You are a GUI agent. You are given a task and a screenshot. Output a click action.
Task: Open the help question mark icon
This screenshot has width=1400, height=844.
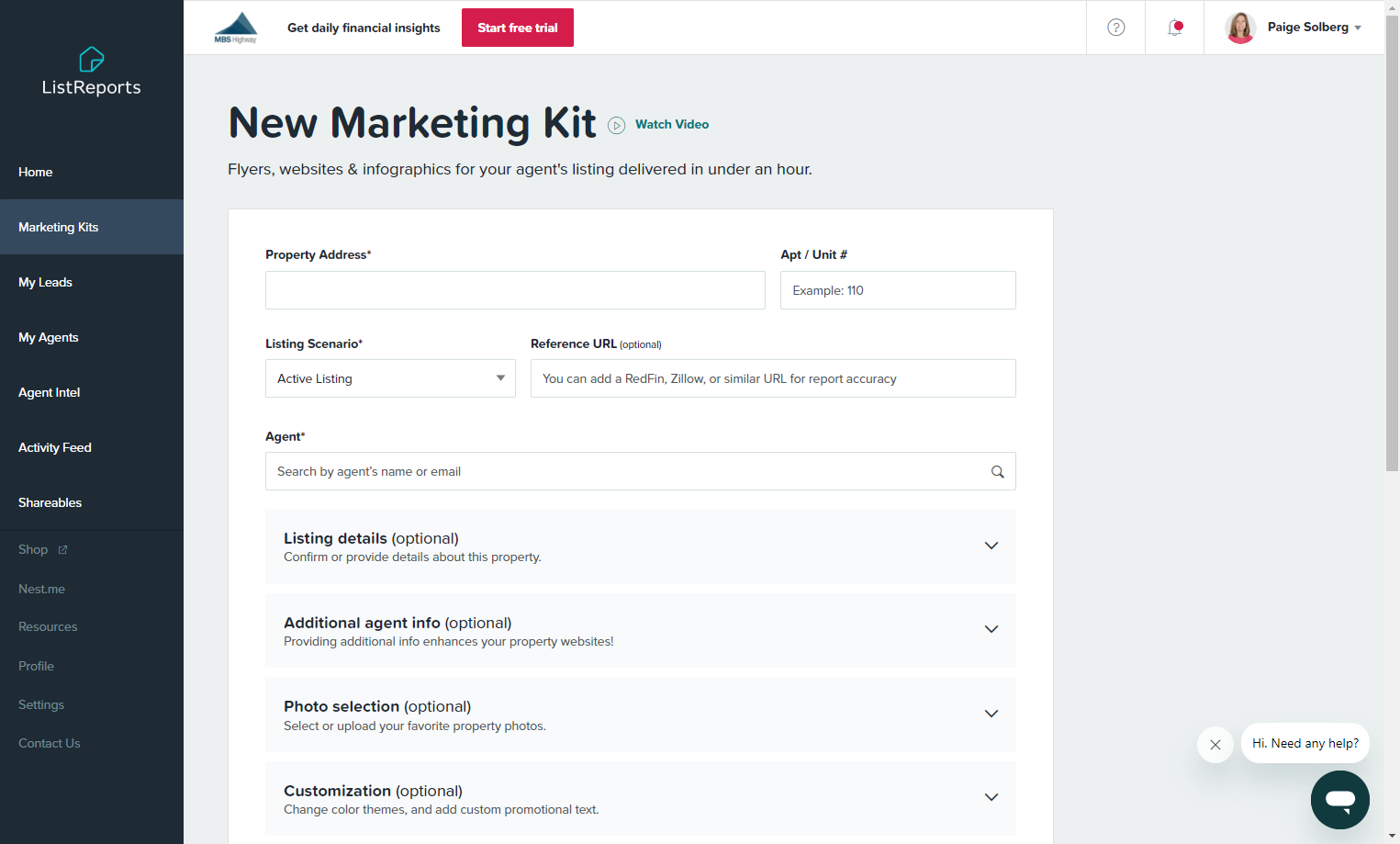tap(1116, 28)
